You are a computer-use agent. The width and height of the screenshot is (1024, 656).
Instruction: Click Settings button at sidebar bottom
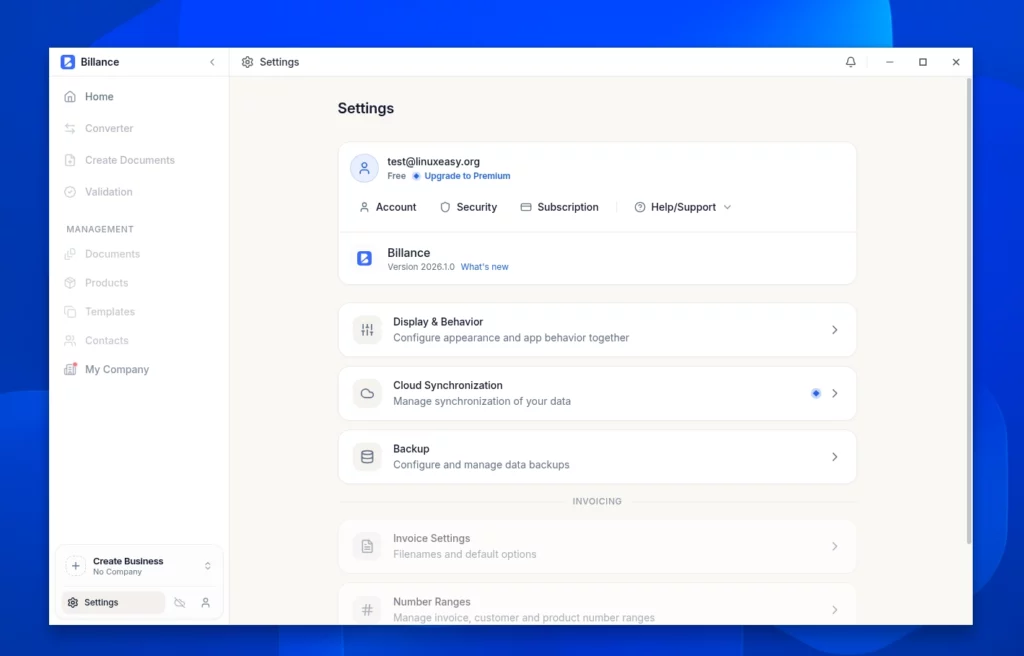point(113,602)
